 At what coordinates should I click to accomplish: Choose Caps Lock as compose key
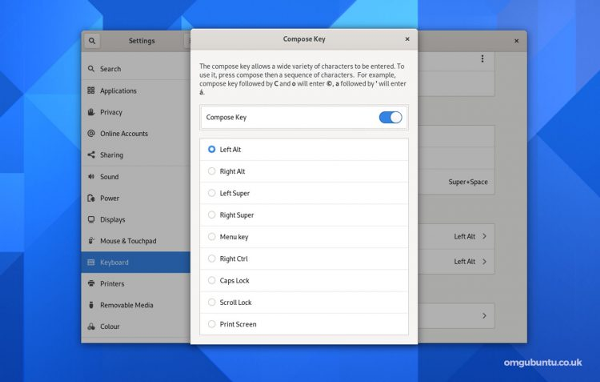212,280
